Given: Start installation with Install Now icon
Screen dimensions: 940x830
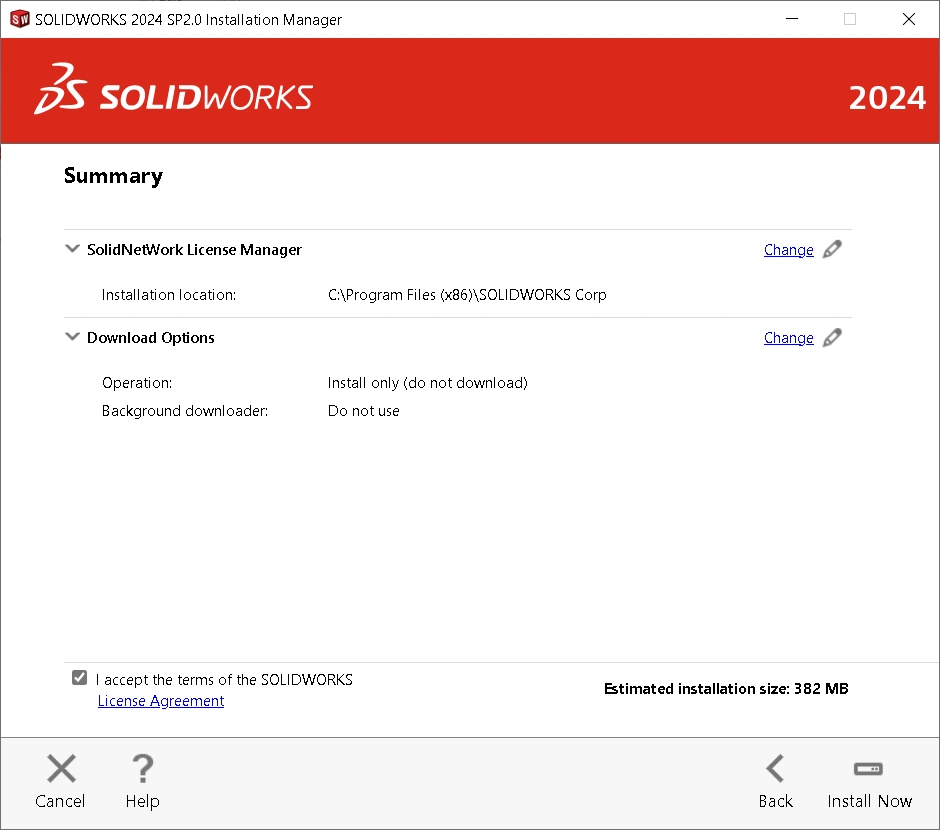Looking at the screenshot, I should [868, 769].
